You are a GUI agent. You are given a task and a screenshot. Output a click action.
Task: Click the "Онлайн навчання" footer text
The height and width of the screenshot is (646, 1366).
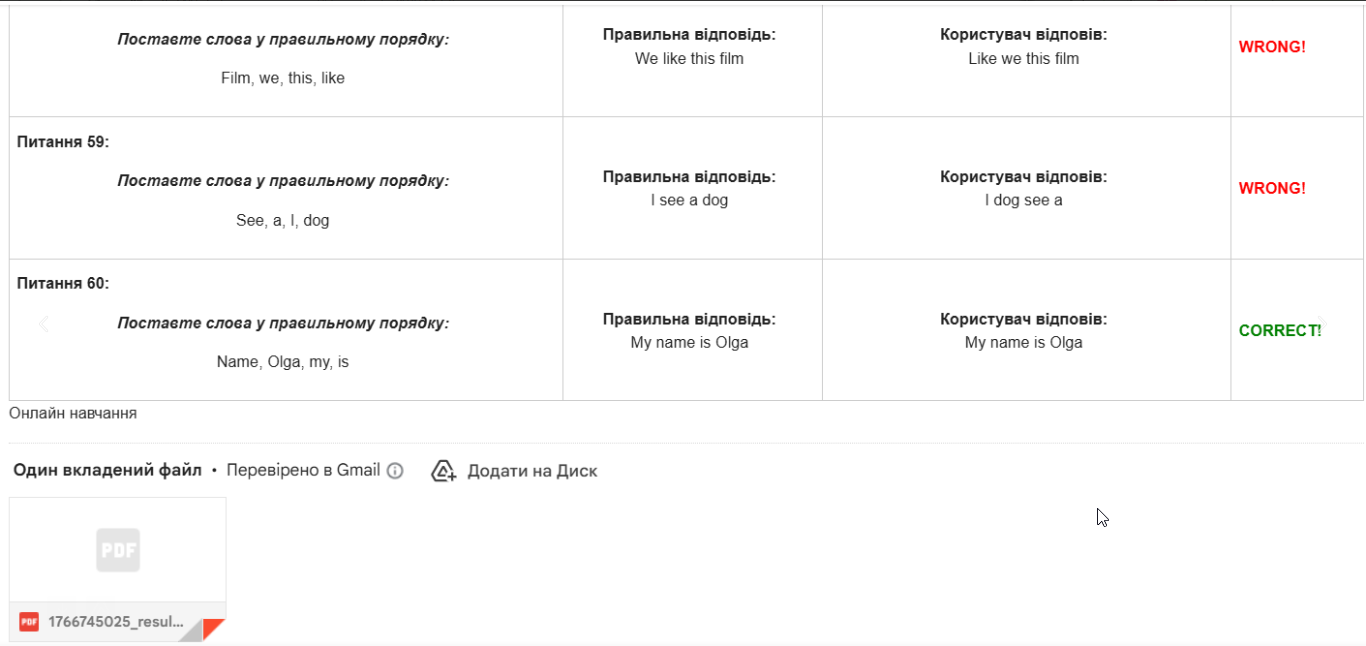(73, 413)
